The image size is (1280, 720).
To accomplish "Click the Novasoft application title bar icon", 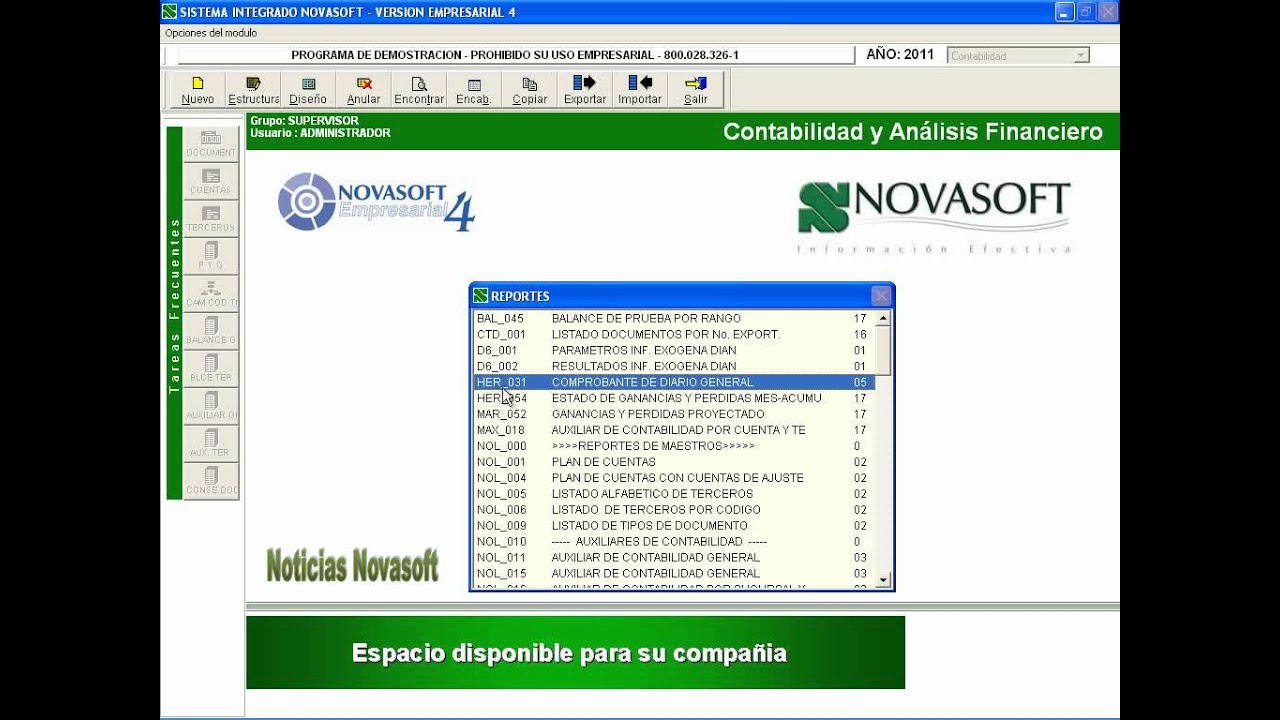I will tap(169, 11).
